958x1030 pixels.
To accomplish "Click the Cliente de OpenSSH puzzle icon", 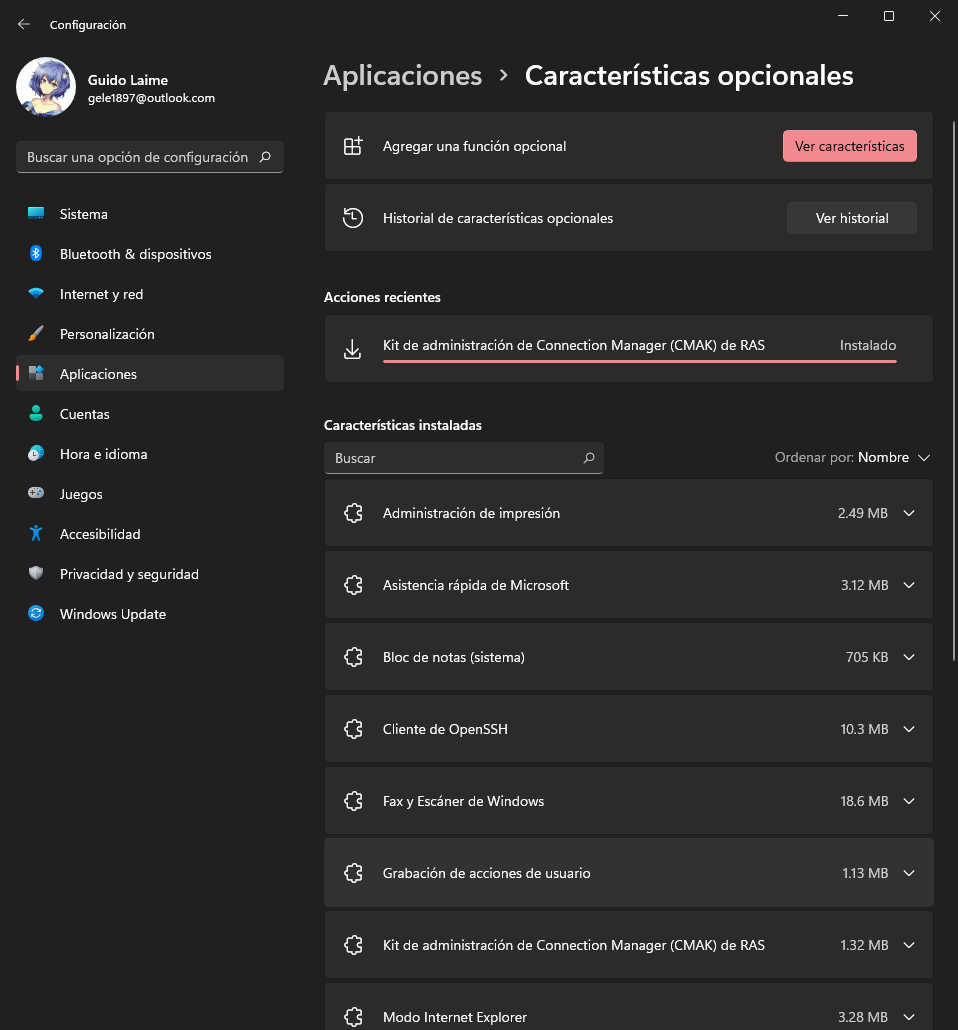I will pos(354,729).
